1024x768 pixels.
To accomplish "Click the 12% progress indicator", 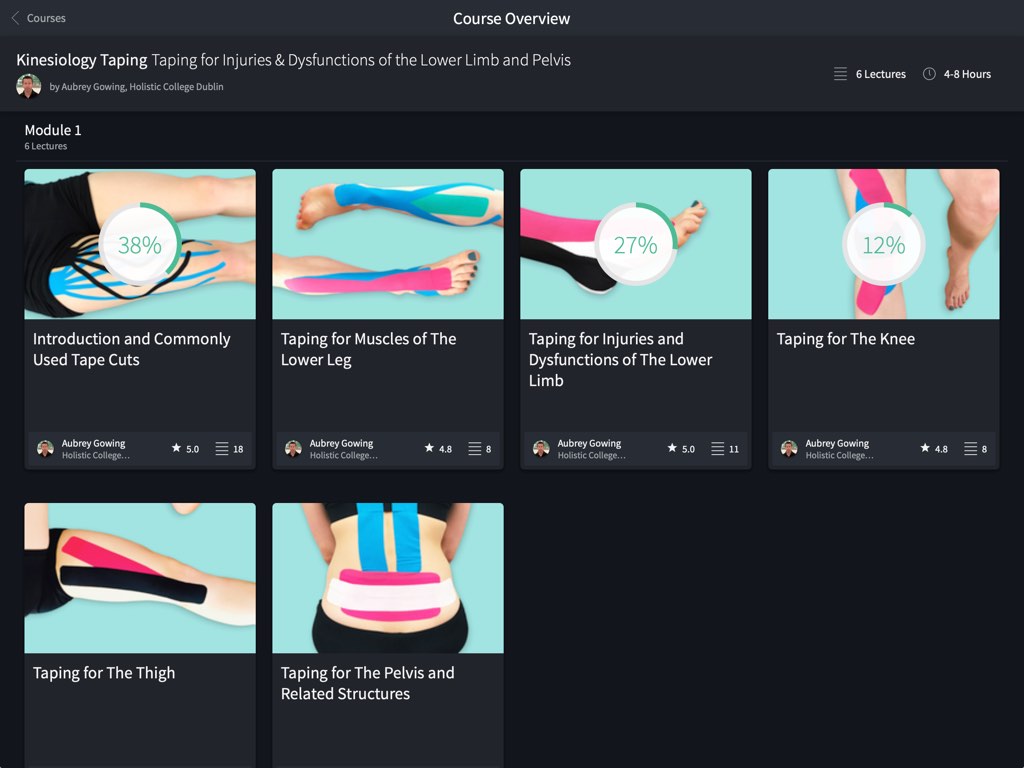I will [x=883, y=244].
